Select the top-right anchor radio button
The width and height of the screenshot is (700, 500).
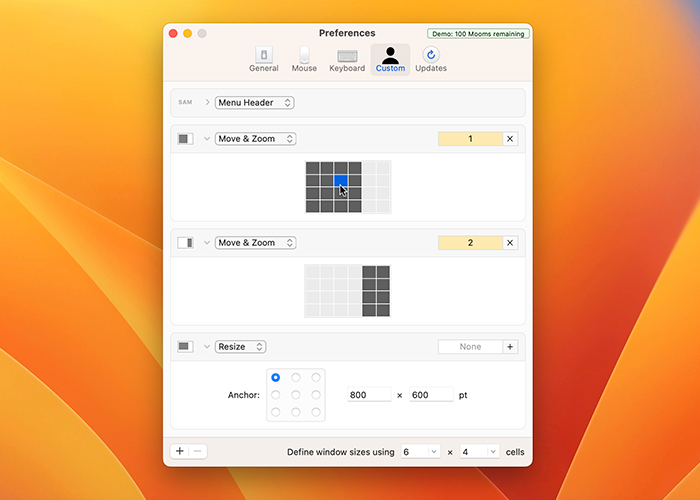(316, 378)
